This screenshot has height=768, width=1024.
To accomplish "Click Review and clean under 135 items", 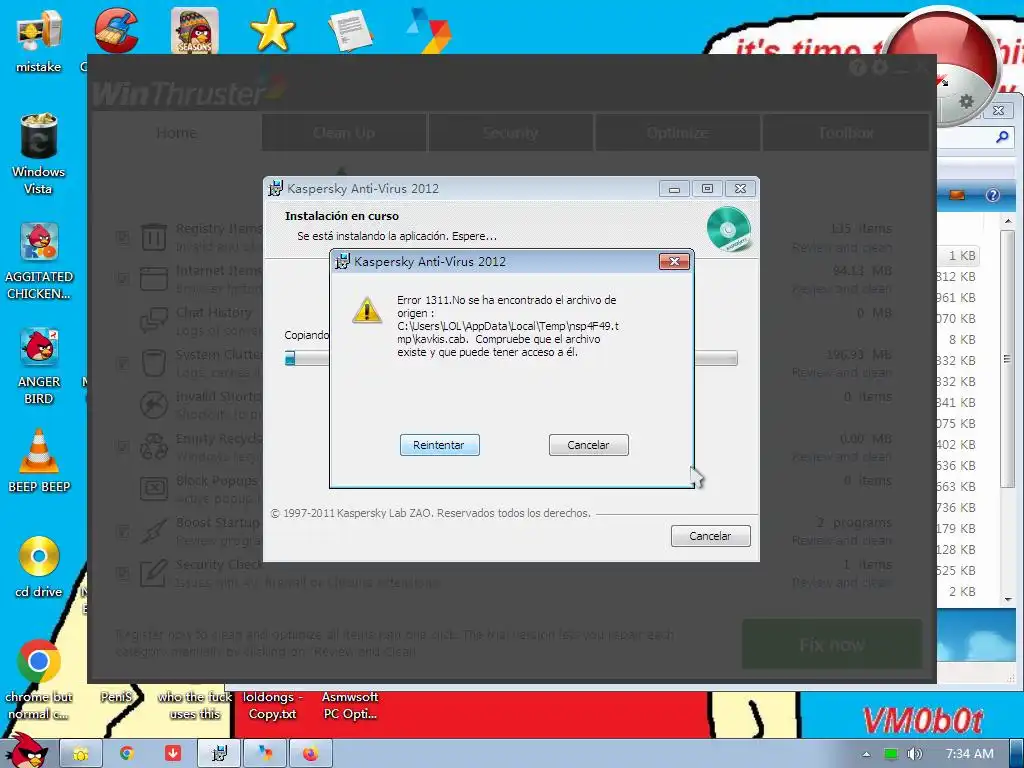I will point(842,247).
